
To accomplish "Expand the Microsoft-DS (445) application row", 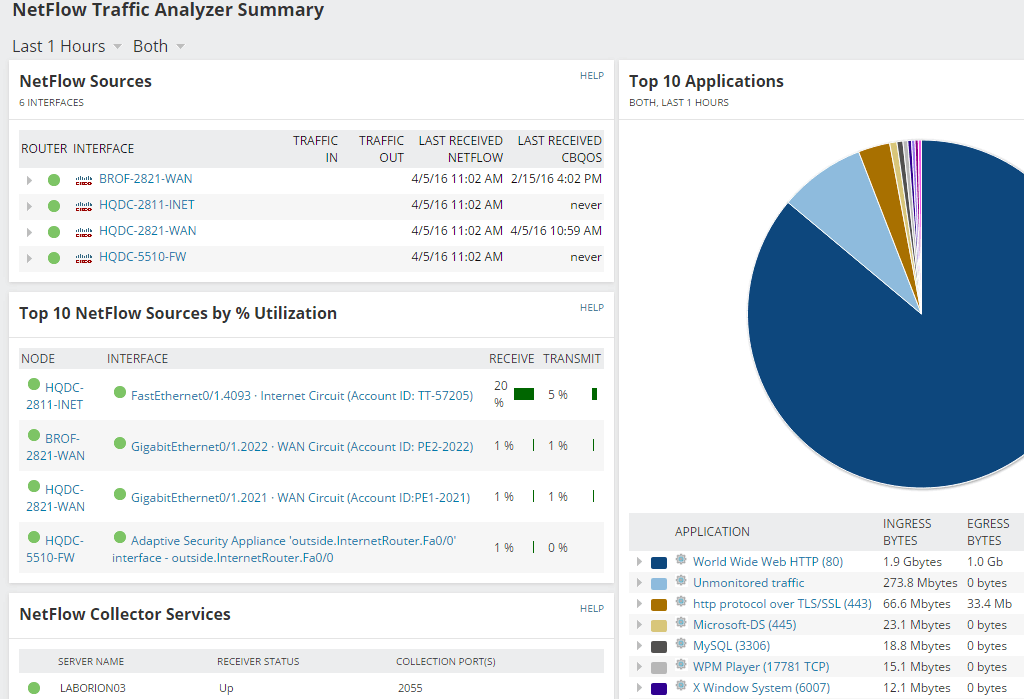I will pyautogui.click(x=640, y=624).
